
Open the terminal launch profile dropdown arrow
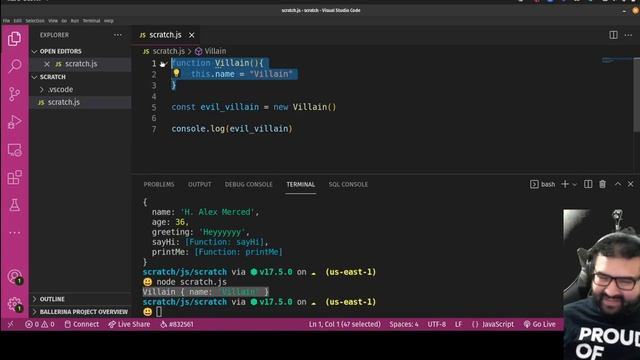pyautogui.click(x=574, y=184)
